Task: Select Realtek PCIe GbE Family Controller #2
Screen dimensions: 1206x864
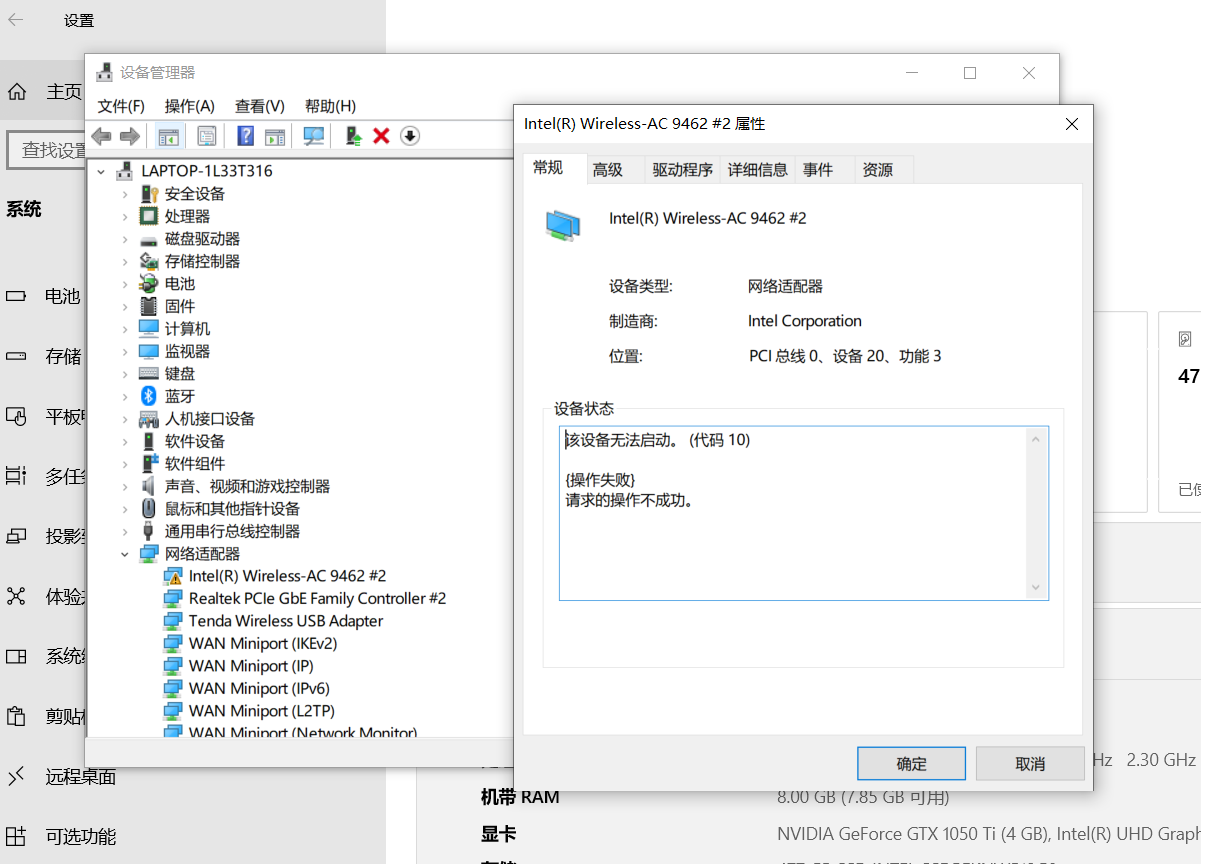Action: 317,598
